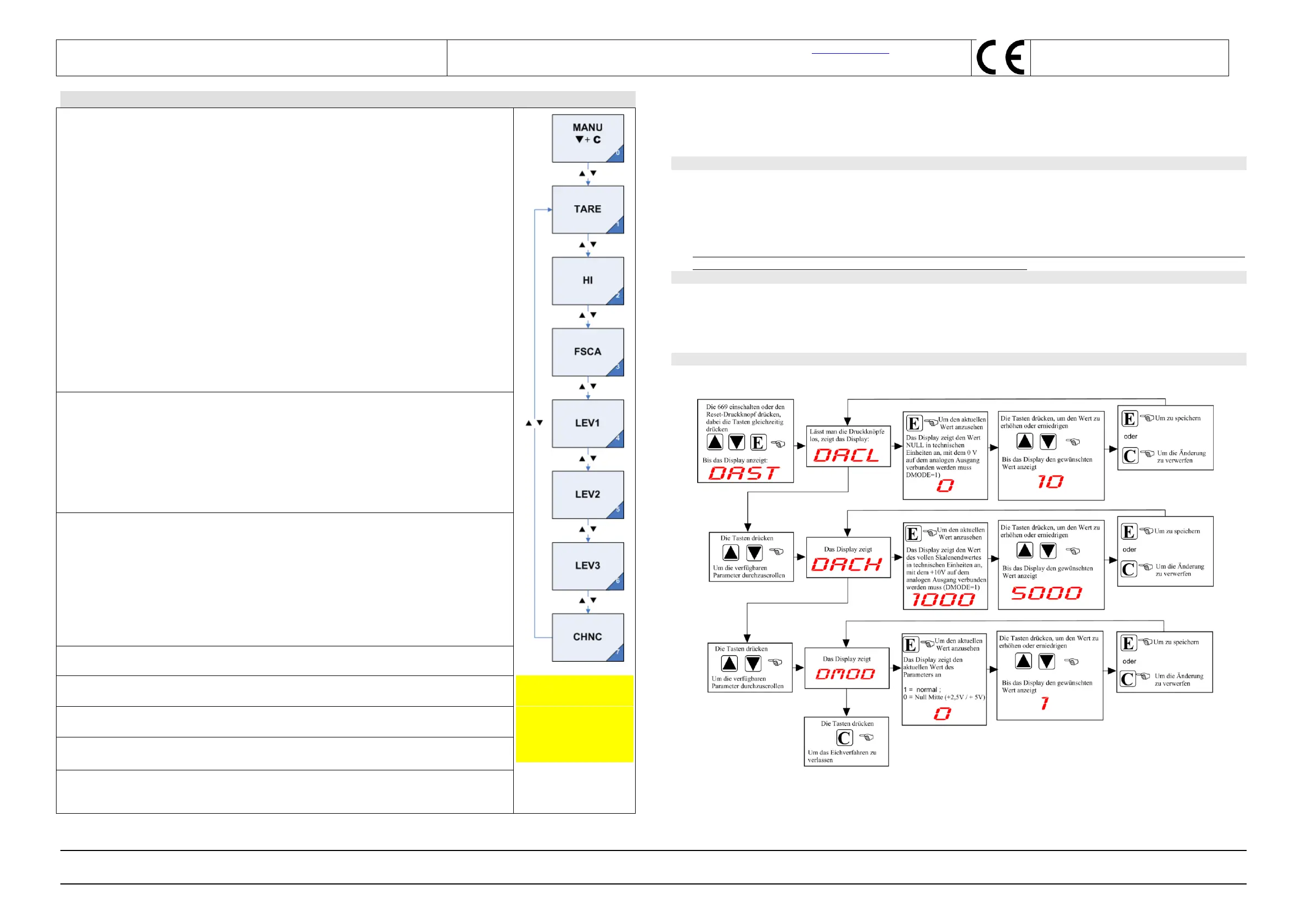Click the down arrow key above the red 1
This screenshot has height=924, width=1307.
coord(1046,661)
